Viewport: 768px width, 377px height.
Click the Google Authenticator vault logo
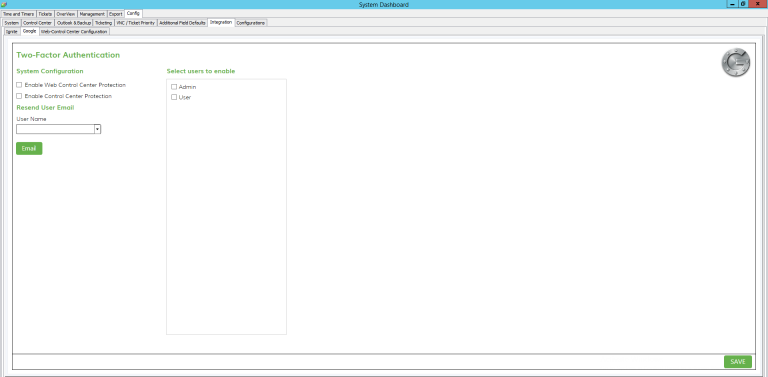pyautogui.click(x=735, y=63)
